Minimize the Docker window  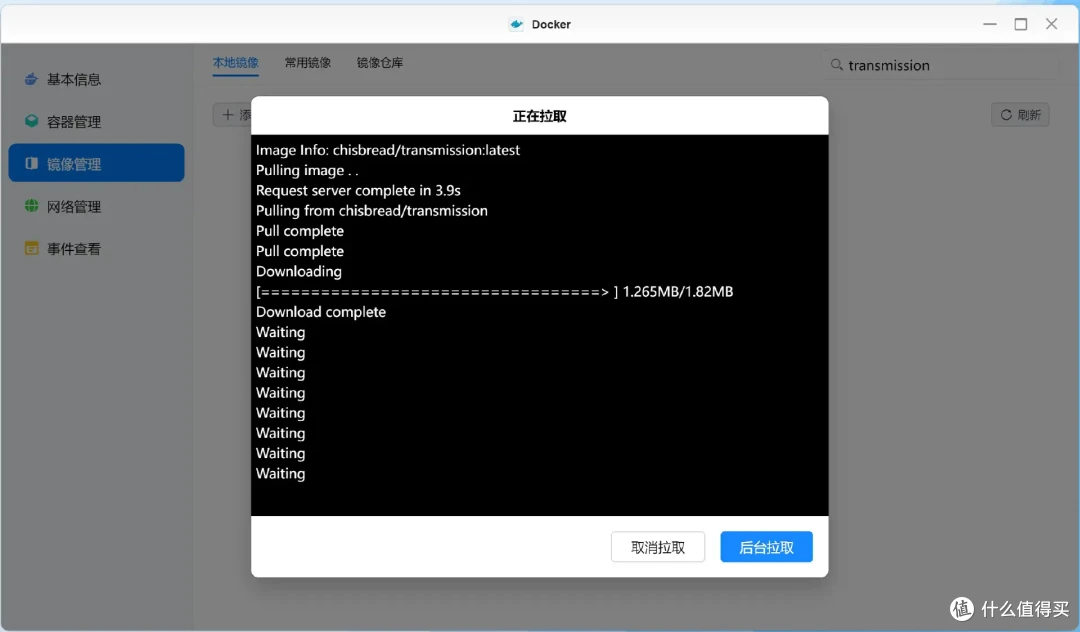[990, 24]
